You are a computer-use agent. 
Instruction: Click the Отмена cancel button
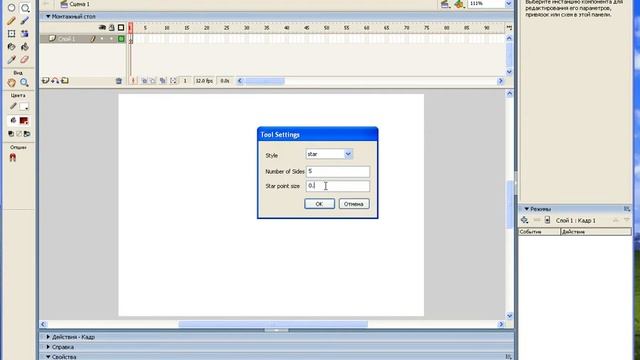coord(354,204)
